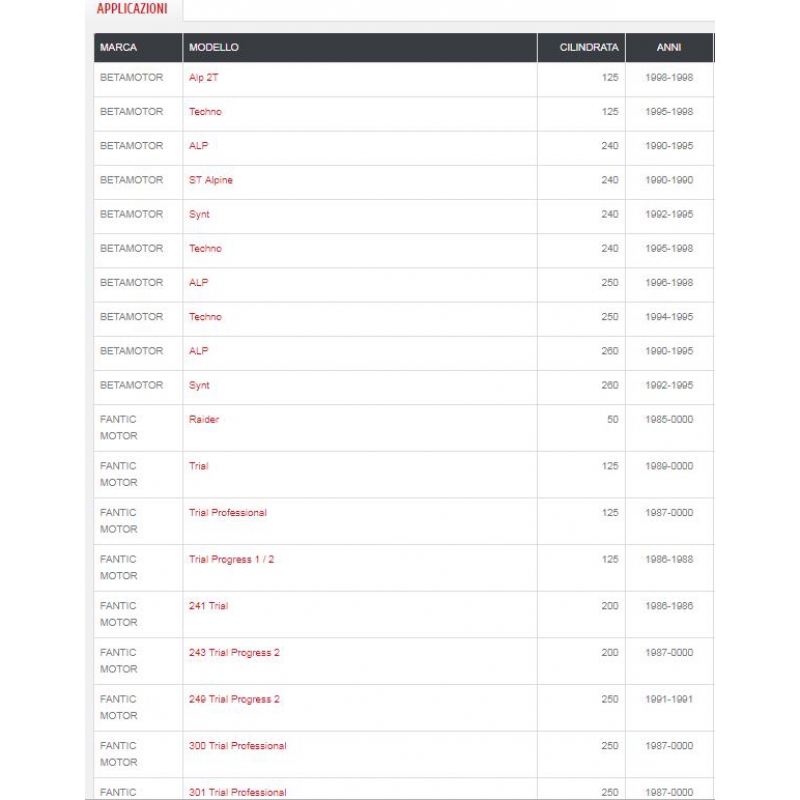Viewport: 800px width, 800px height.
Task: Click the Alp 2T model link
Action: 204,78
